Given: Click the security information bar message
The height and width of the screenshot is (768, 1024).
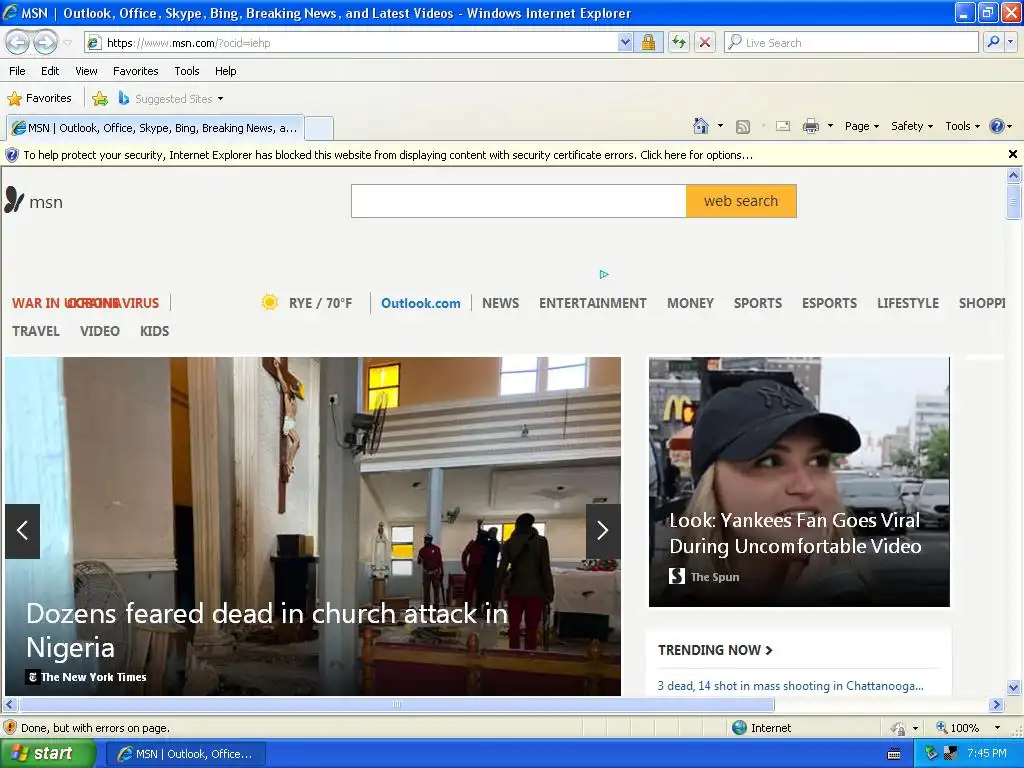Looking at the screenshot, I should pos(388,155).
